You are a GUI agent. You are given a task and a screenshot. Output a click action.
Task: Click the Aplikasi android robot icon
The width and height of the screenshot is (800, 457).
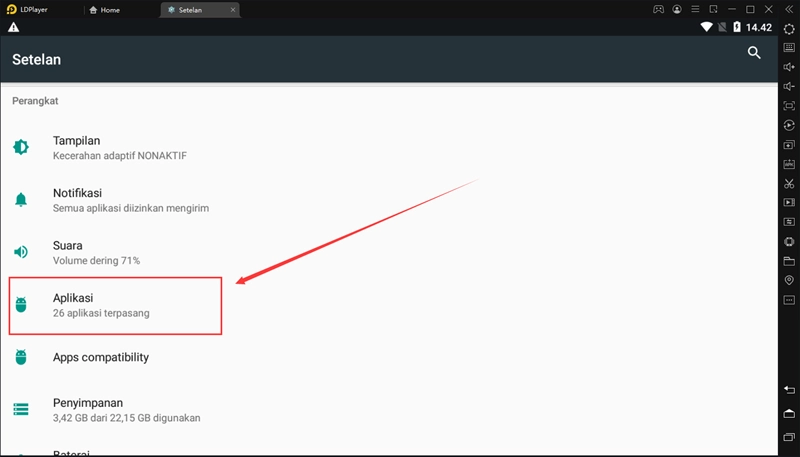pyautogui.click(x=21, y=304)
